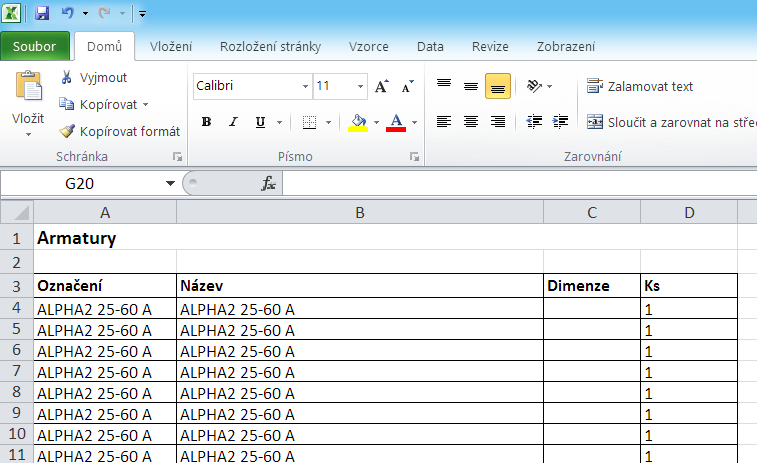Align cell content to middle
Screen dimensions: 757x463
471,86
